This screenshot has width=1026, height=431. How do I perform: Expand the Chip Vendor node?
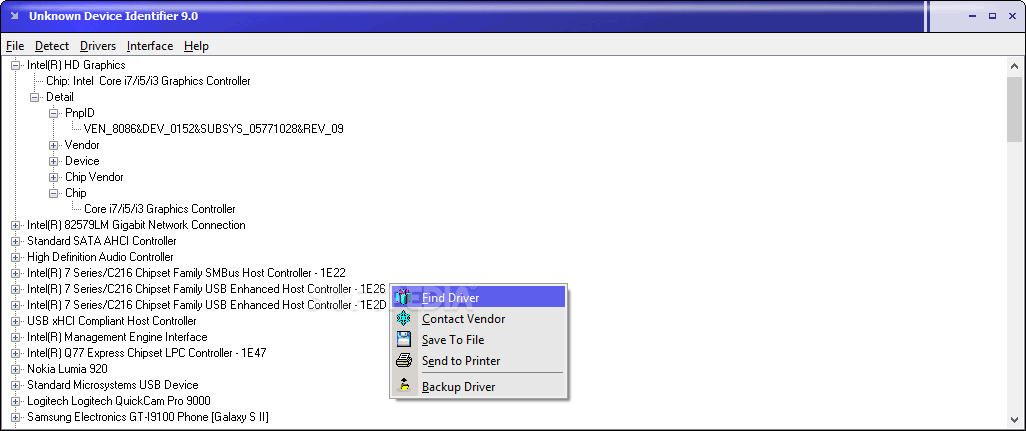point(54,177)
